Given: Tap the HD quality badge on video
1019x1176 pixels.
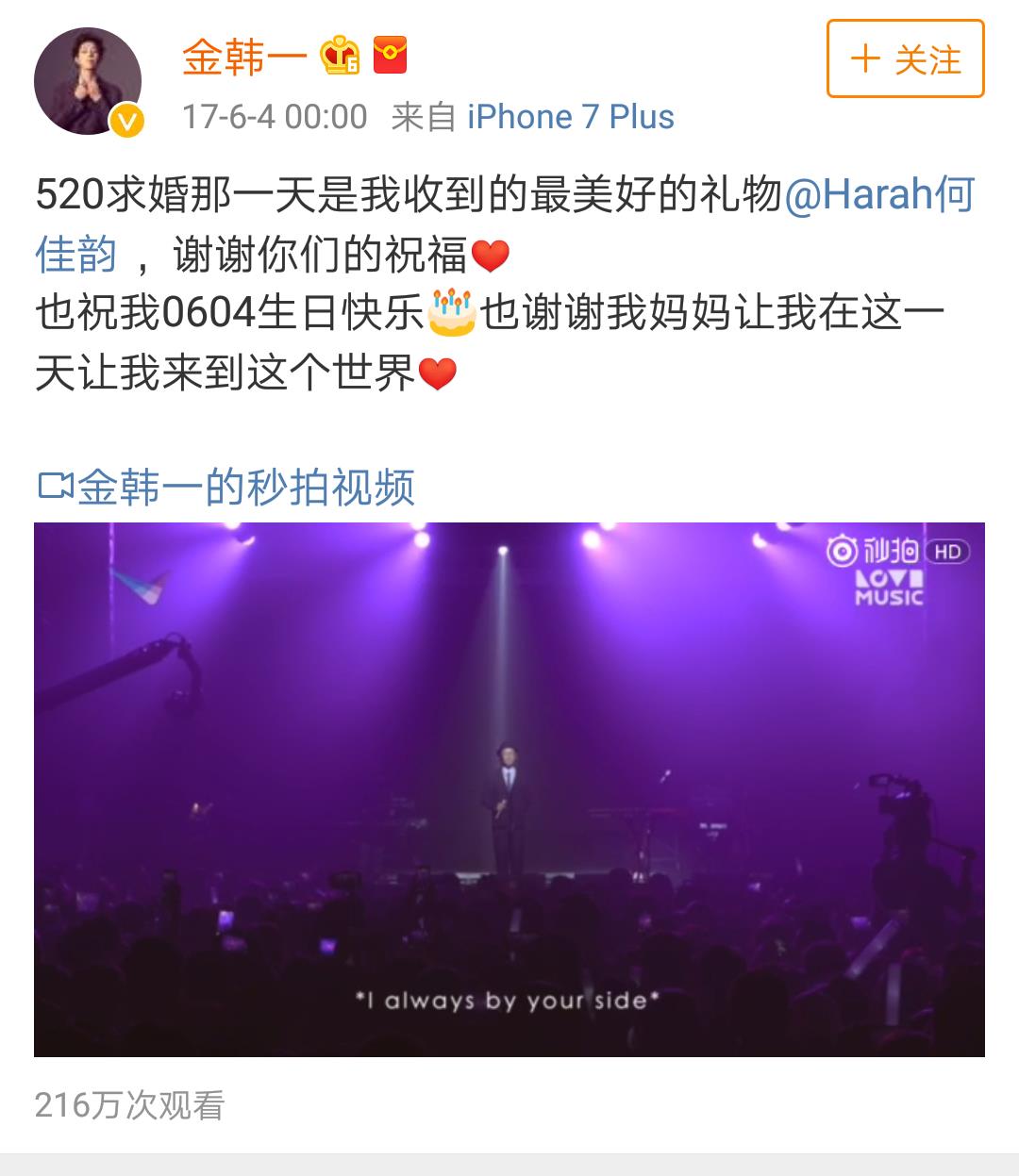Looking at the screenshot, I should click(947, 552).
